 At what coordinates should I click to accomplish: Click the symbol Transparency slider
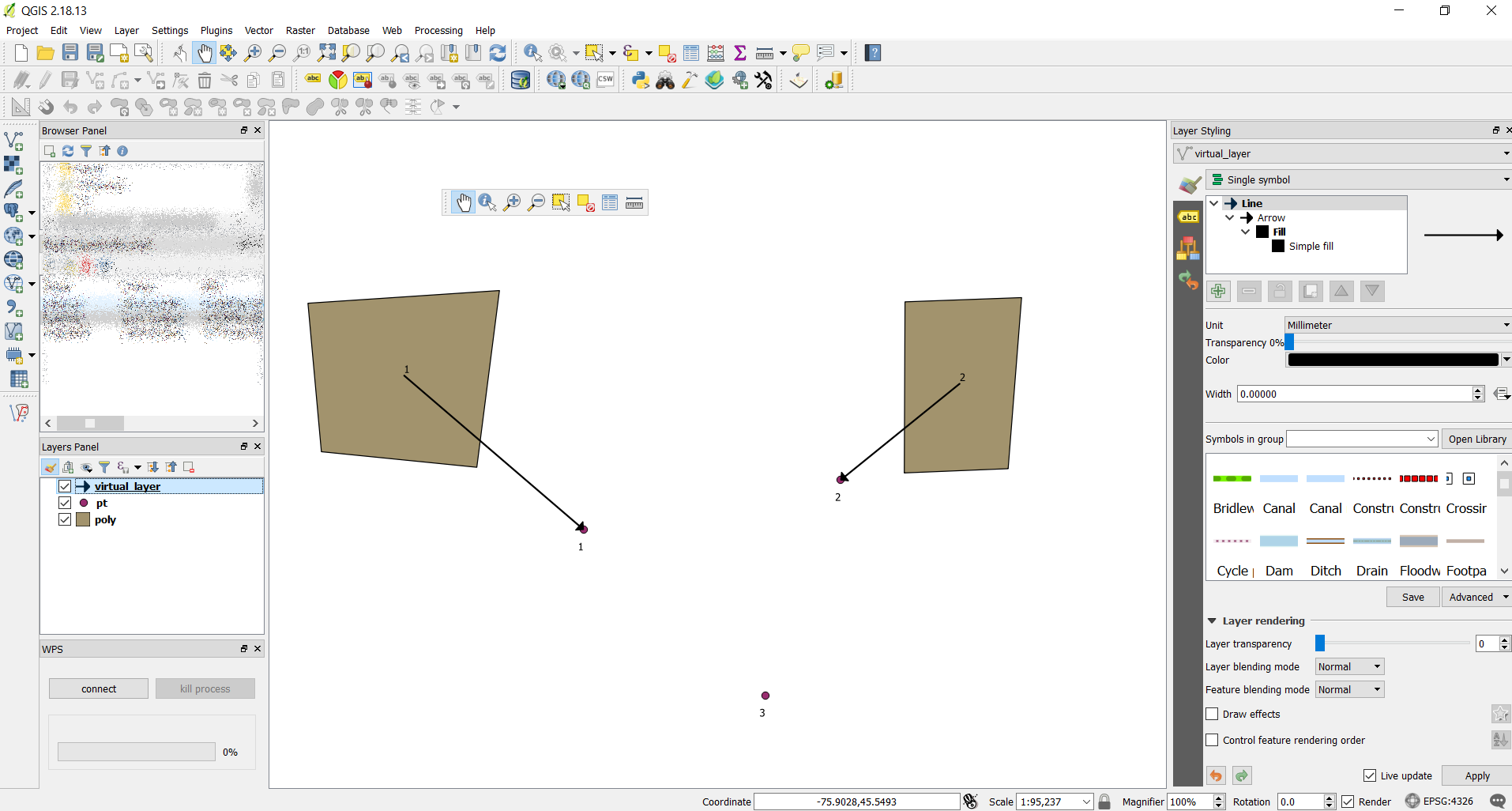coord(1398,342)
